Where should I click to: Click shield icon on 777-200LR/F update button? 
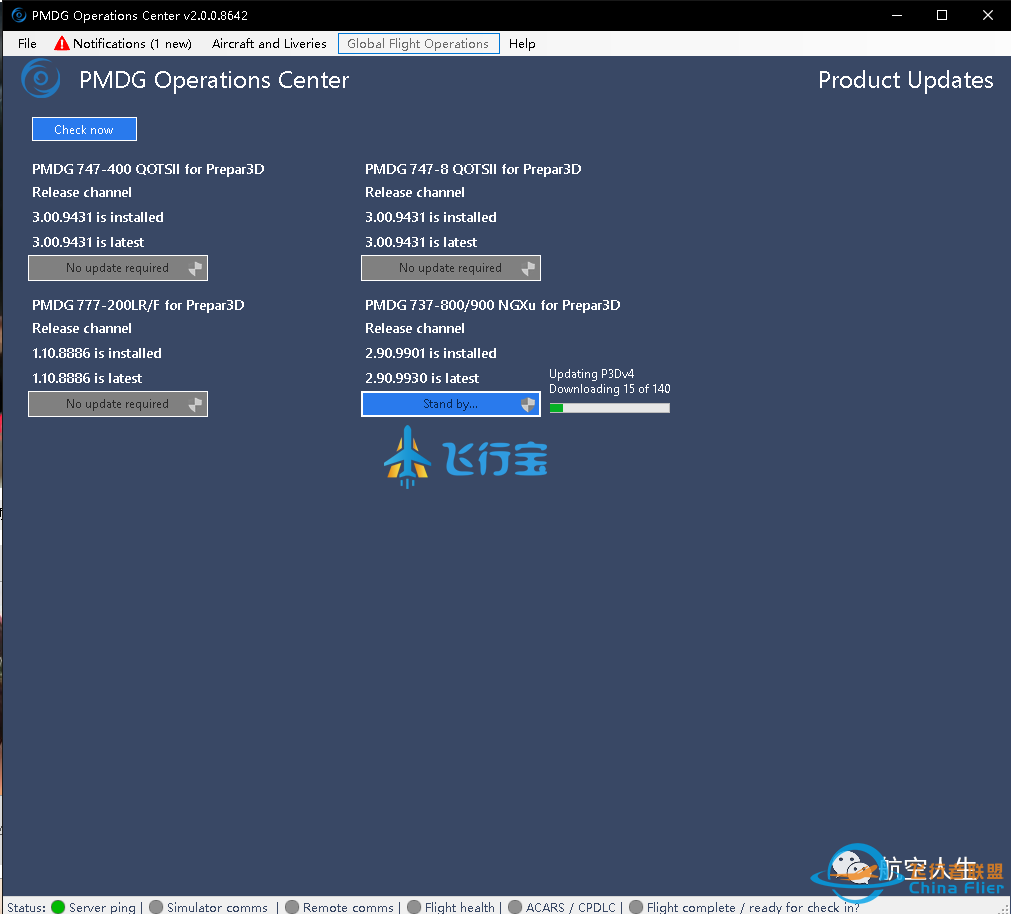coord(195,404)
